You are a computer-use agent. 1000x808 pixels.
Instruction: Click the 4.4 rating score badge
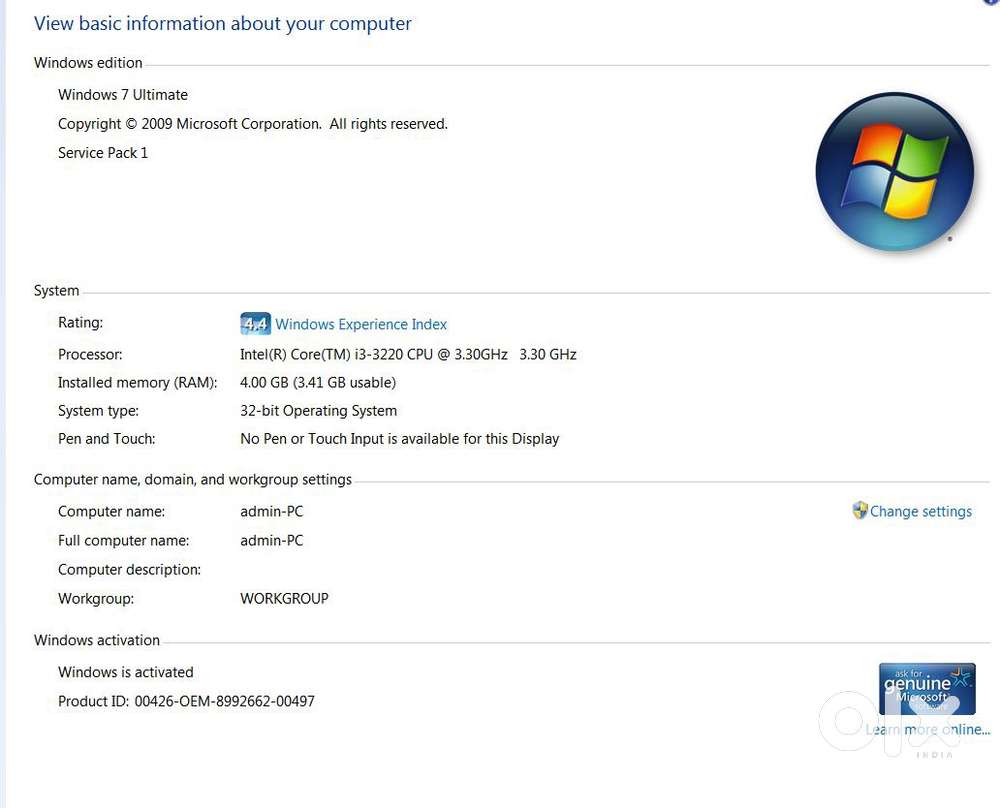(x=255, y=324)
